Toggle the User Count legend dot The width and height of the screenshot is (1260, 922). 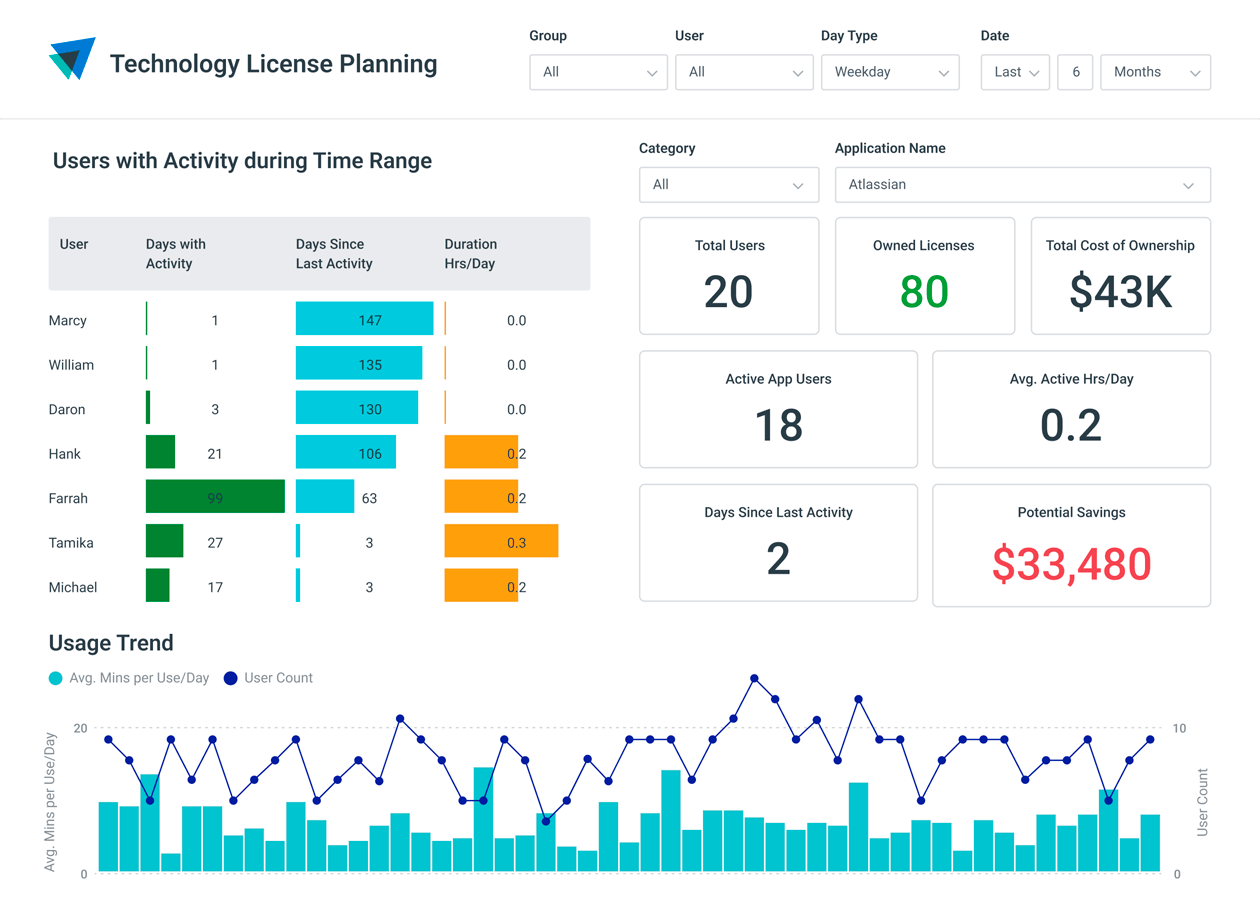click(231, 678)
